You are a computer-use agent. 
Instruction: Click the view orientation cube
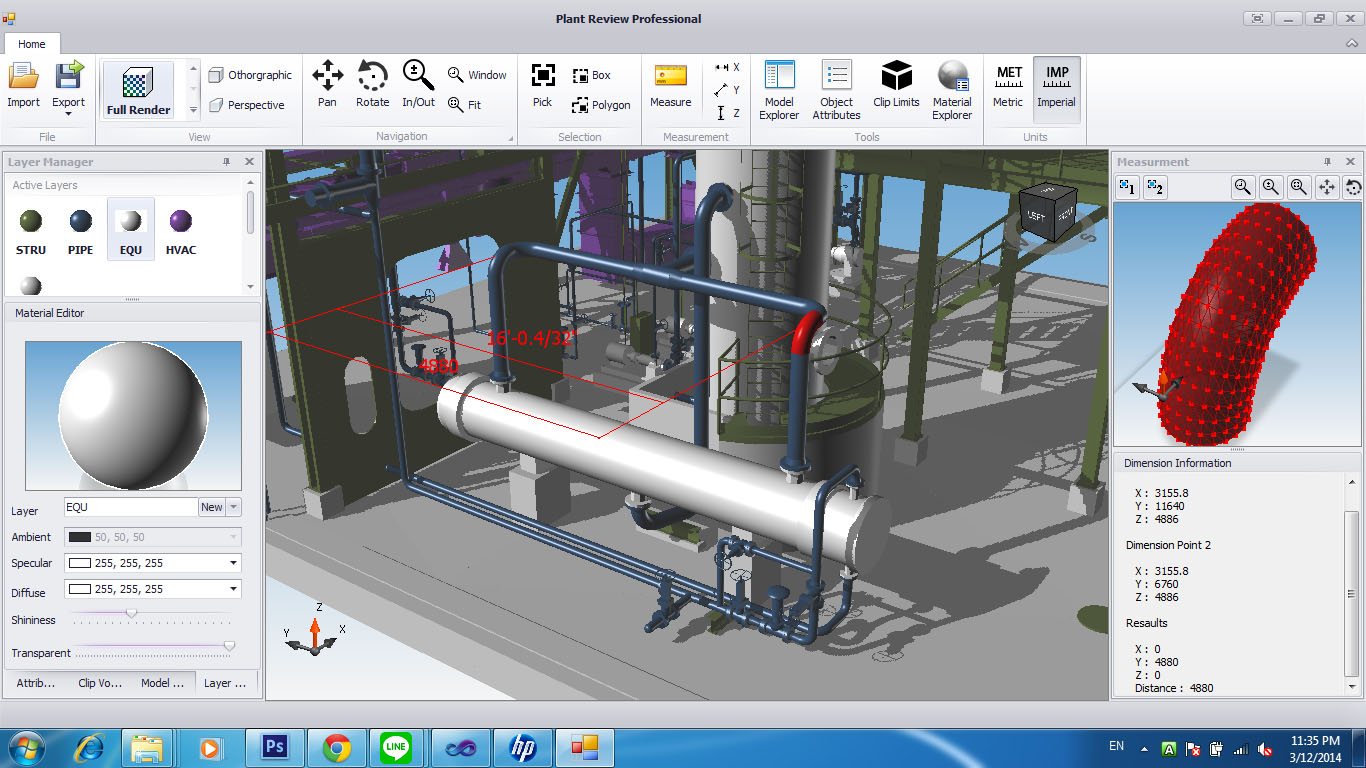pos(1048,212)
